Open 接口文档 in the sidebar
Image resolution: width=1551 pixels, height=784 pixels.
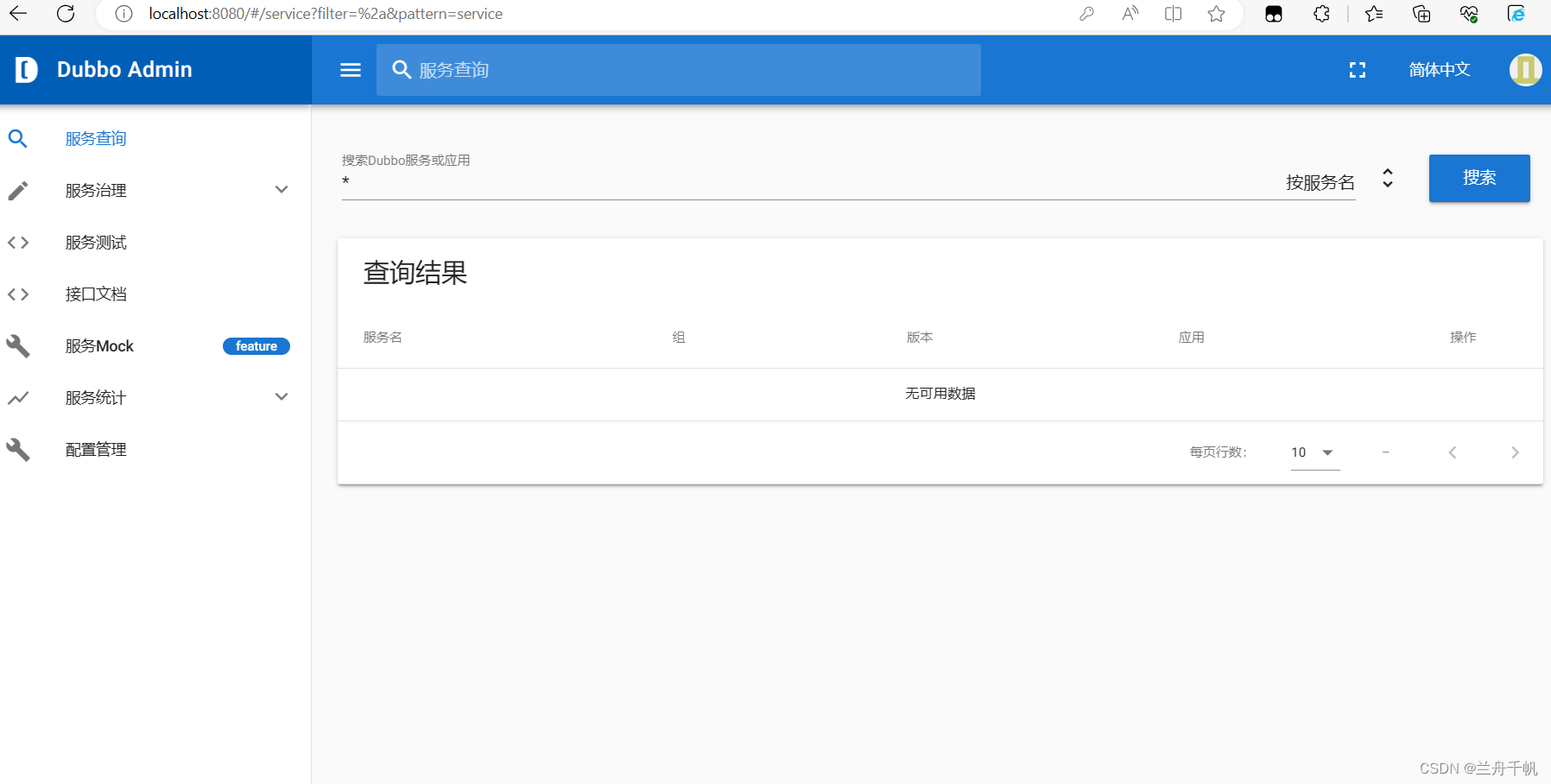96,294
